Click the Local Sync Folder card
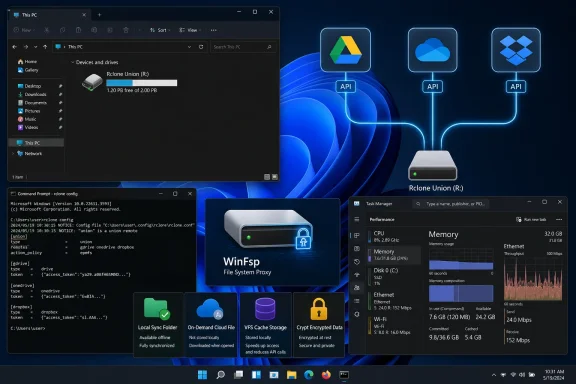The height and width of the screenshot is (384, 576). pos(158,324)
